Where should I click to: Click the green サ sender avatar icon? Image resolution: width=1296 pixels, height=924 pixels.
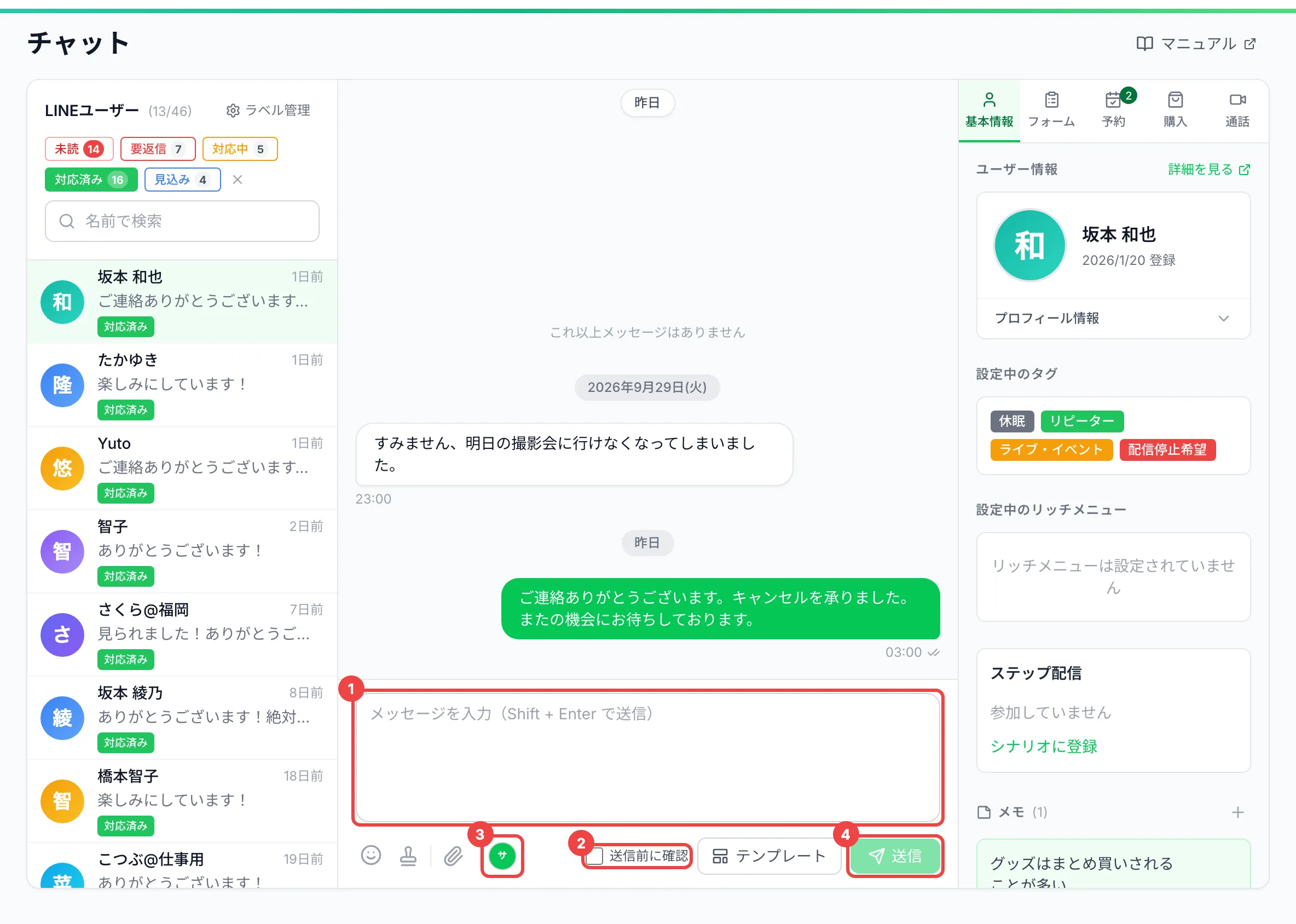502,855
